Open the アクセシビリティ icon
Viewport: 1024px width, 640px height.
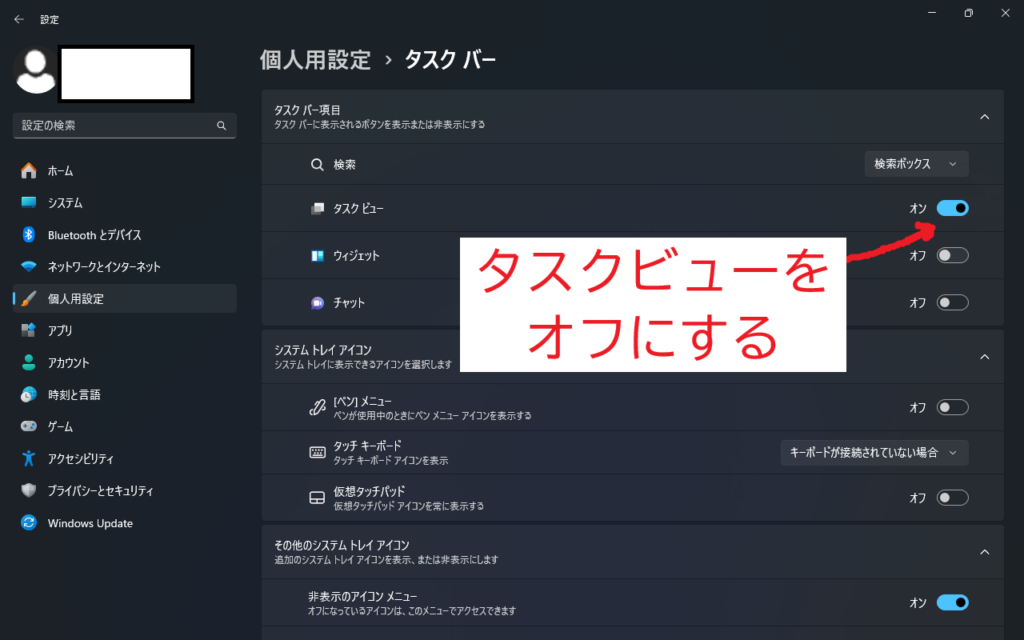click(29, 459)
